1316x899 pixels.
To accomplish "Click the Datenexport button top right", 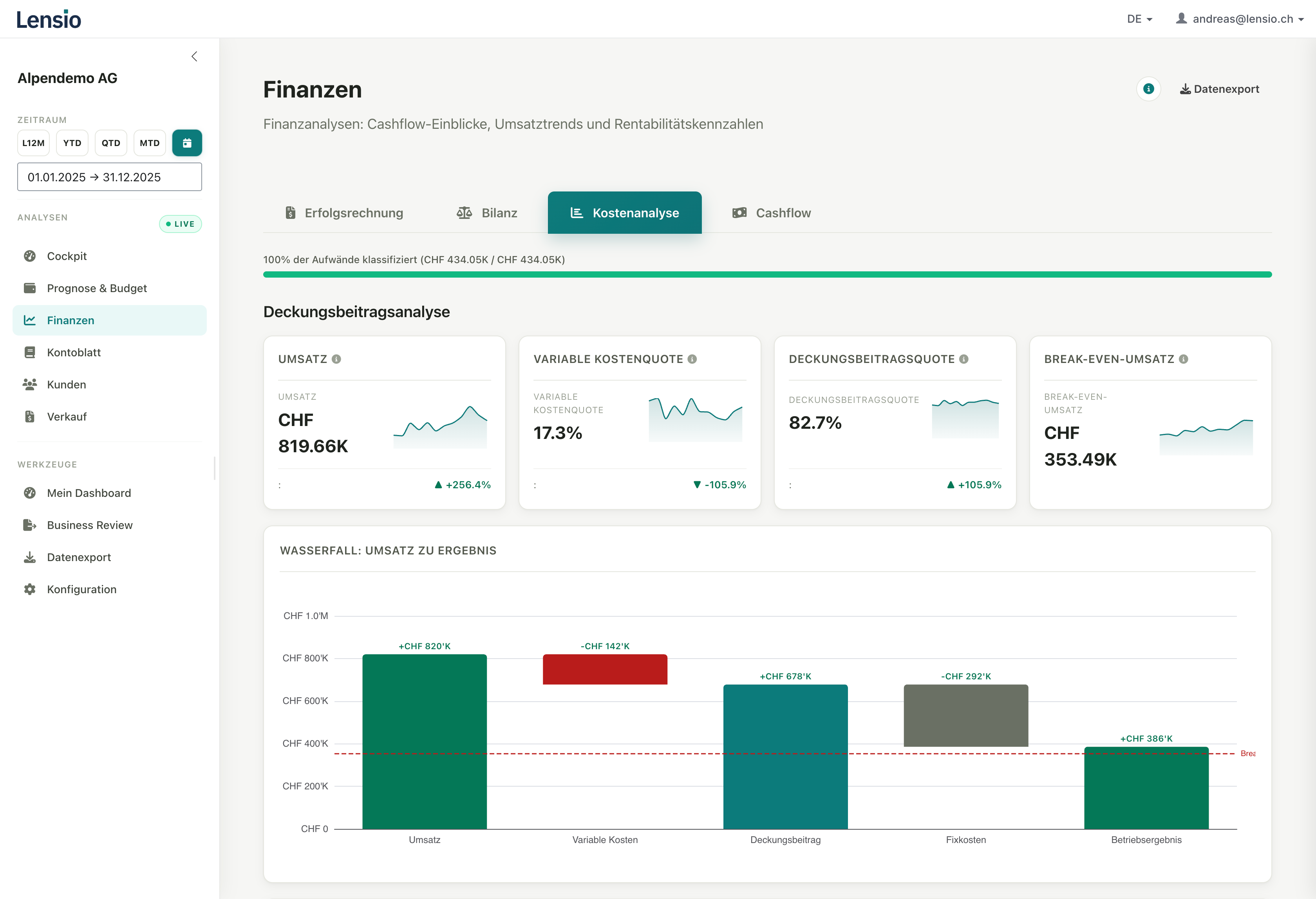I will [x=1218, y=89].
